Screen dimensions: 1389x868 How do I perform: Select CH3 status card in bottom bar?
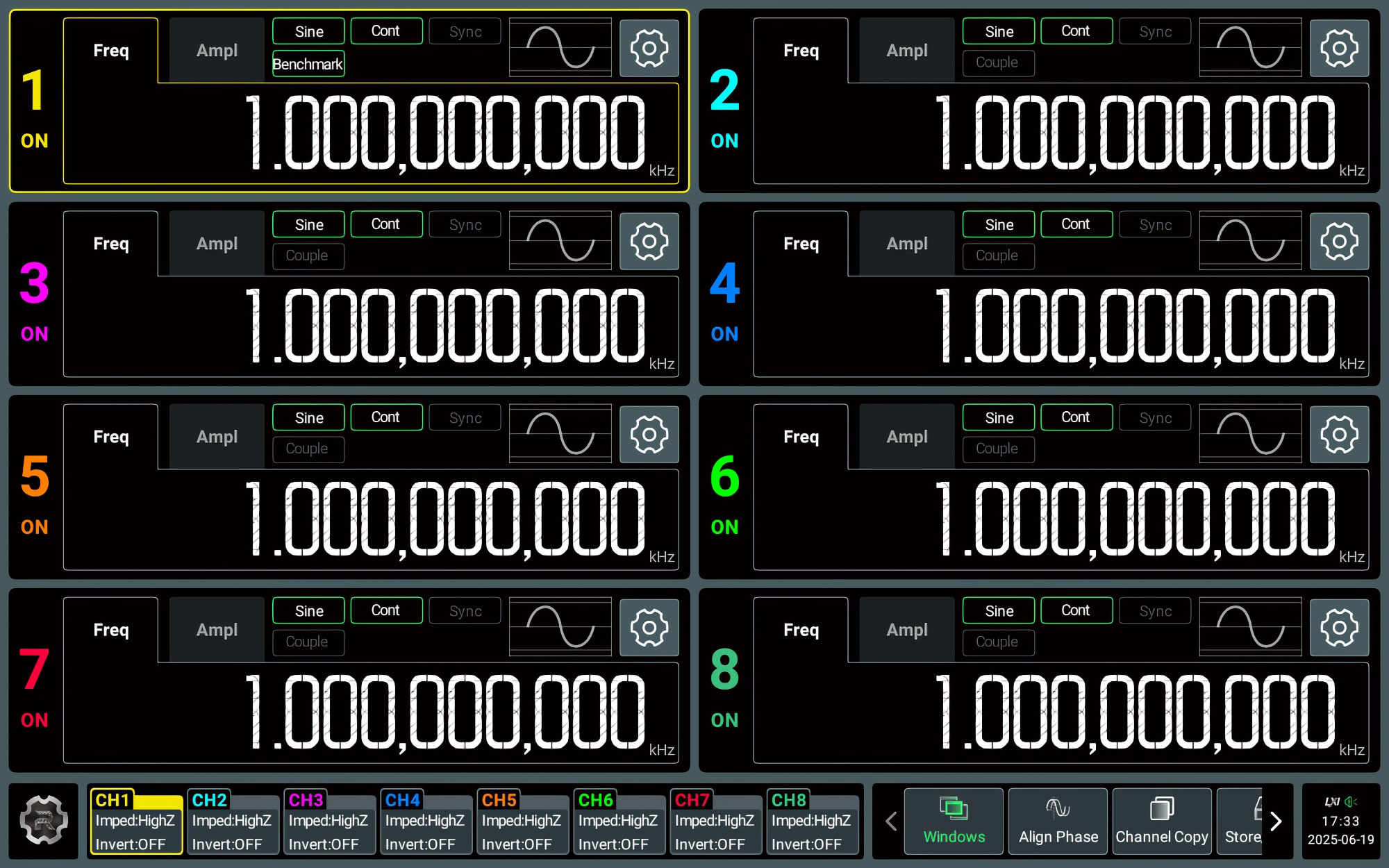point(328,821)
